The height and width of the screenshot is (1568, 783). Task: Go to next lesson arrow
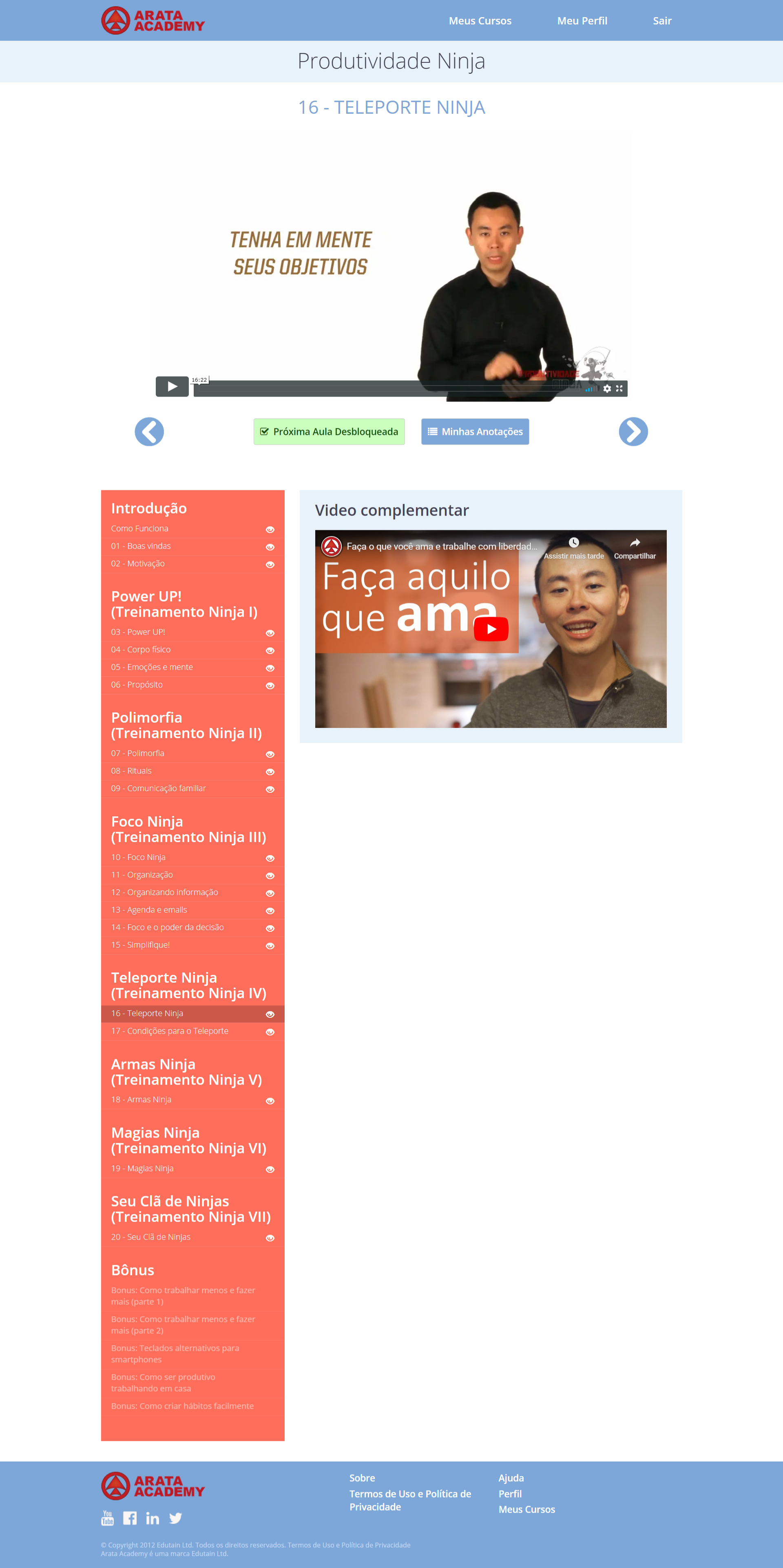click(633, 432)
